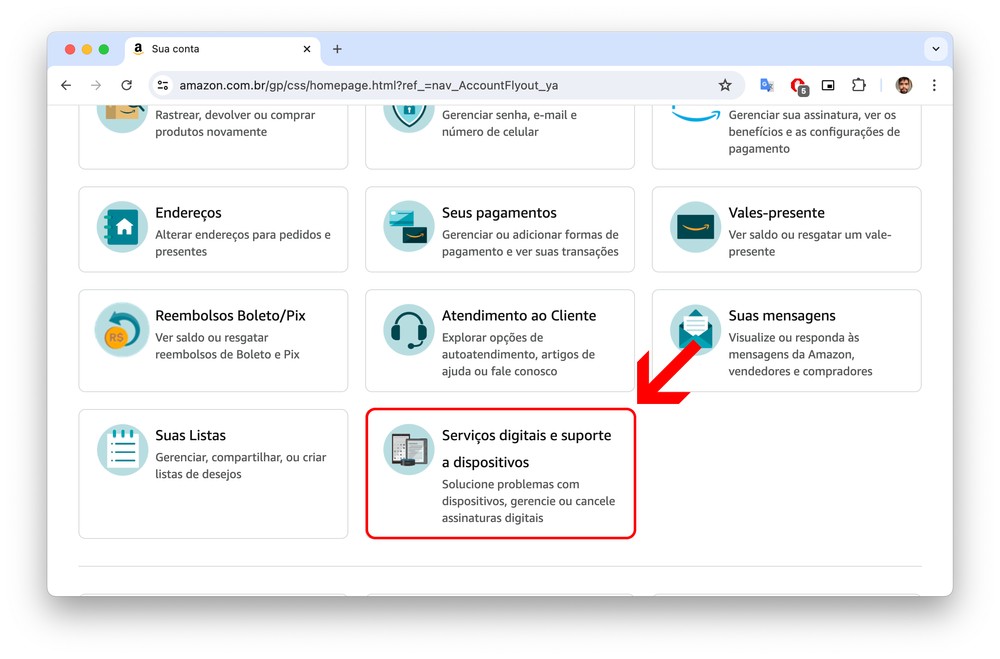The width and height of the screenshot is (1000, 659).
Task: Bookmark page with the star icon
Action: tap(725, 86)
